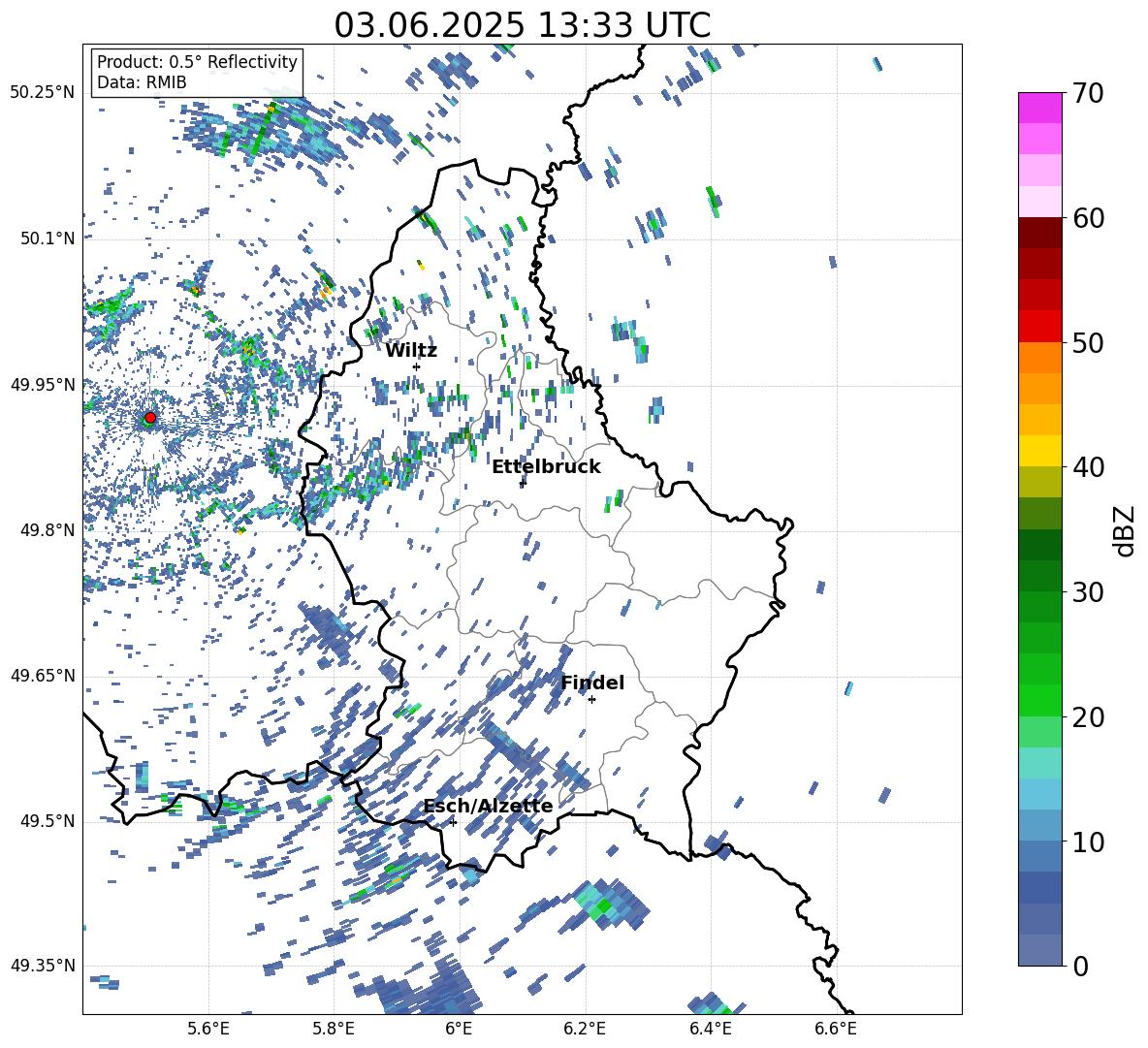Click the 20 tick on colorbar
The width and height of the screenshot is (1148, 1048).
coord(1088,717)
